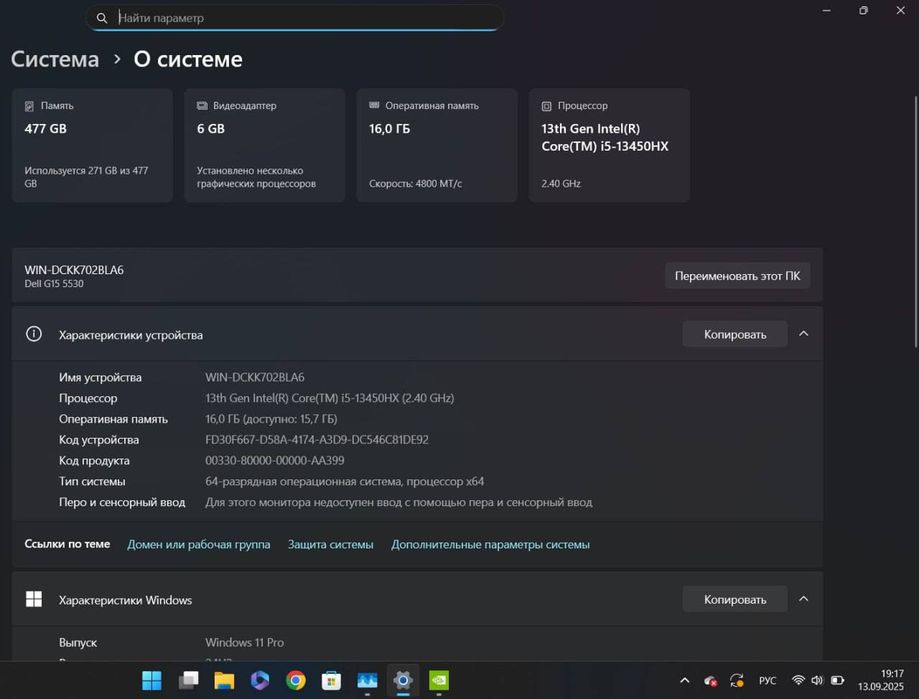Open 'Дополнительные параметры системы' link

coord(491,544)
